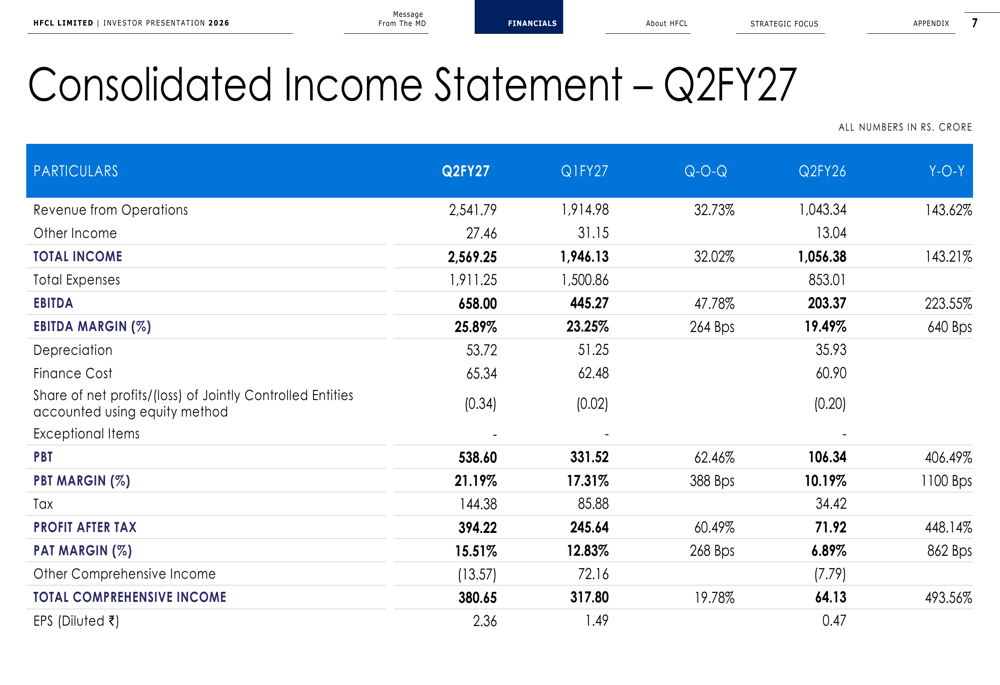Select the Q1FY27 column header
The height and width of the screenshot is (685, 1000).
pos(584,171)
